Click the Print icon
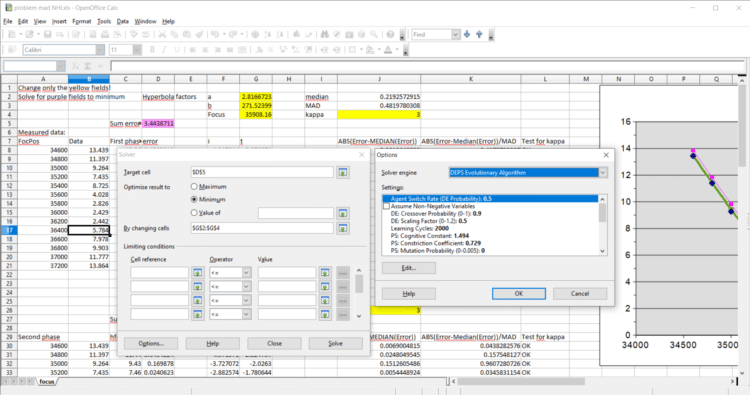Image resolution: width=750 pixels, height=395 pixels. (x=105, y=34)
